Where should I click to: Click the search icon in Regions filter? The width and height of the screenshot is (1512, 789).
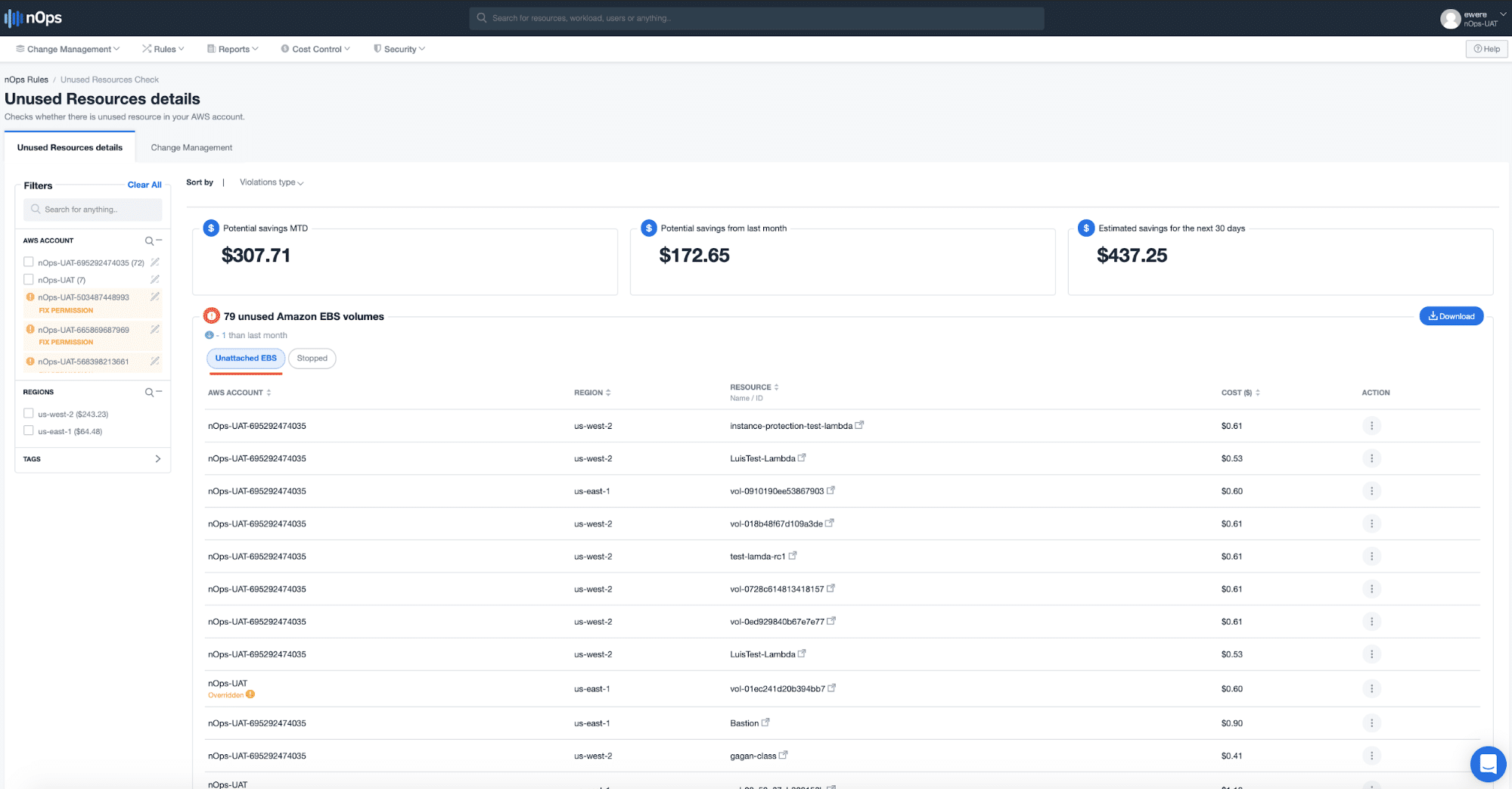(x=149, y=392)
